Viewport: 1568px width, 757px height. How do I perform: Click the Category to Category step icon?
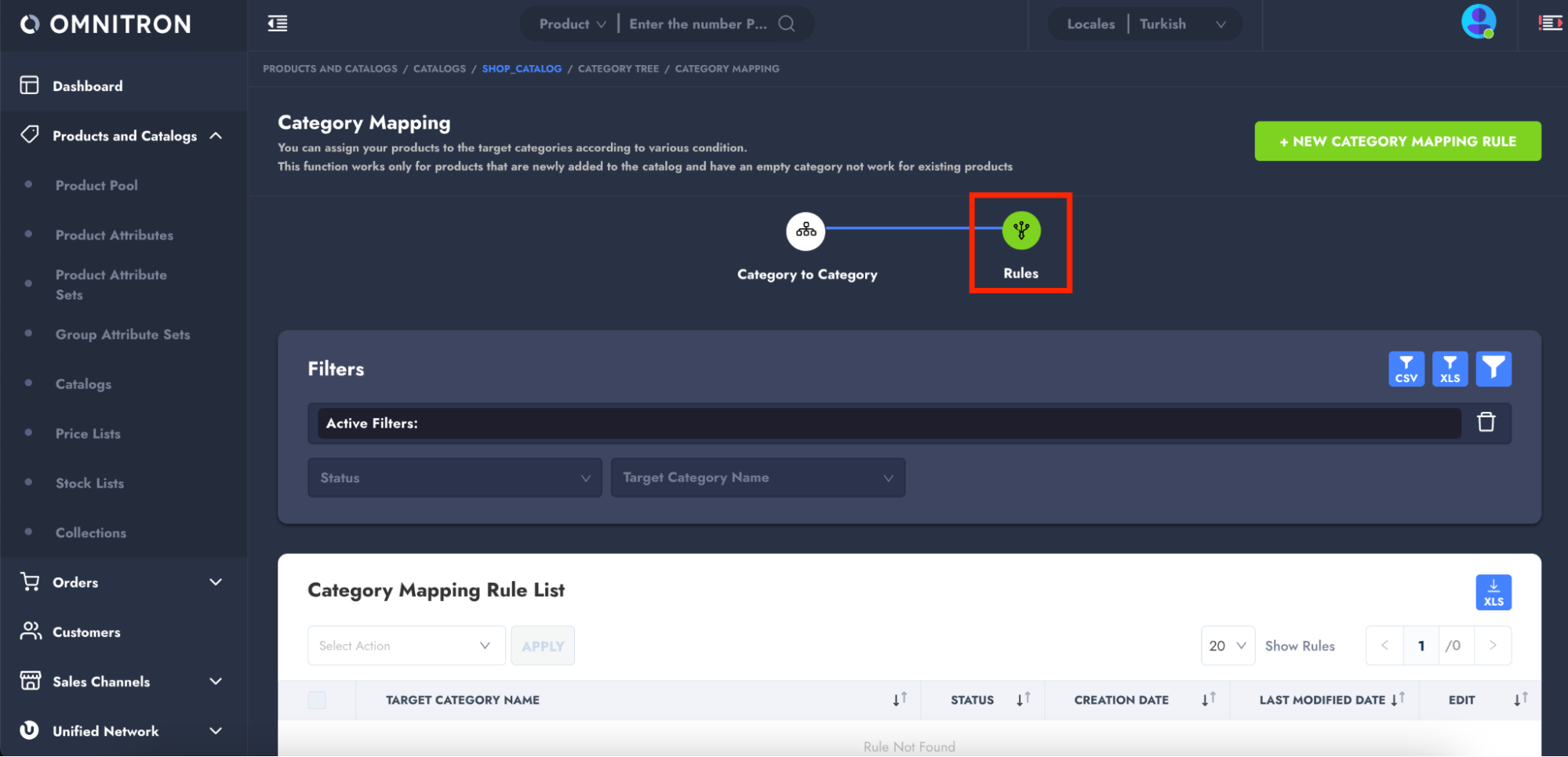806,231
